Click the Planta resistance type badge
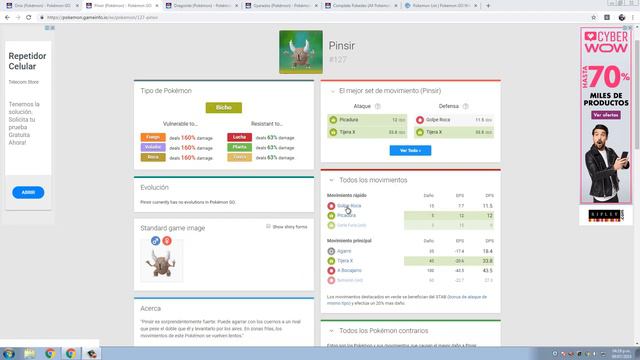This screenshot has height=360, width=640. (240, 147)
